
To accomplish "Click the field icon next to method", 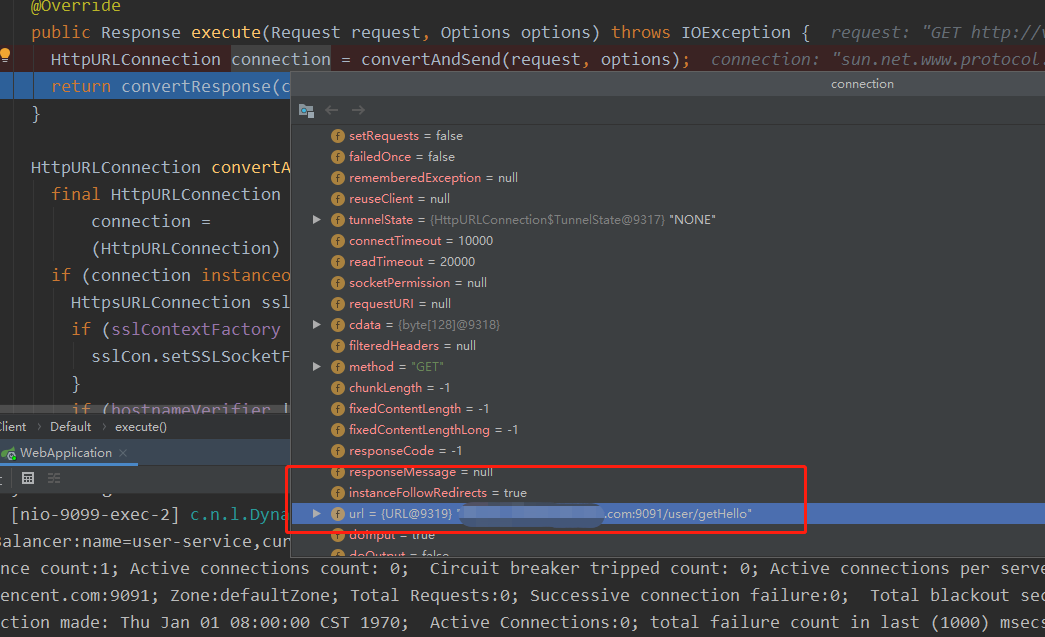I will tap(338, 367).
